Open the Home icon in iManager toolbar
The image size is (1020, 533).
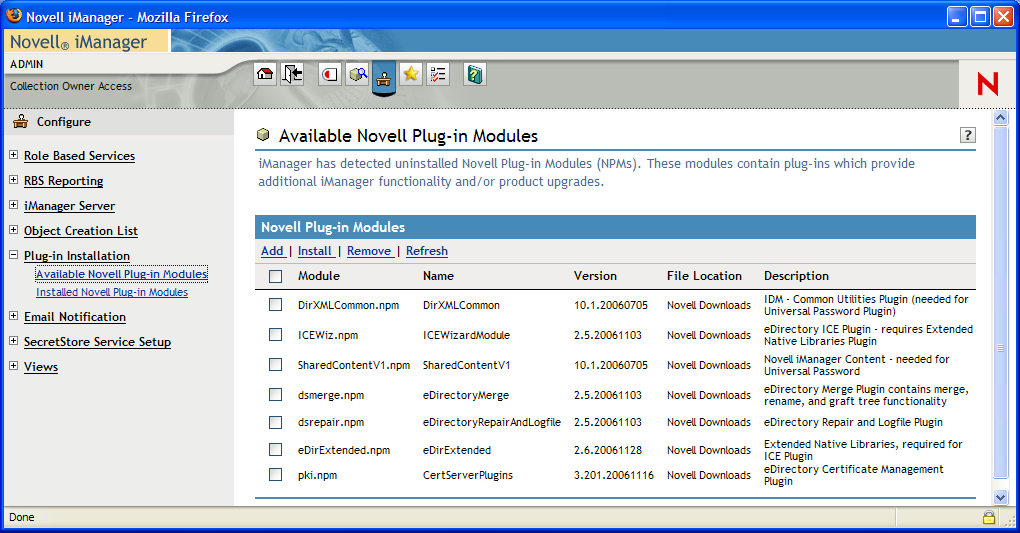[265, 74]
